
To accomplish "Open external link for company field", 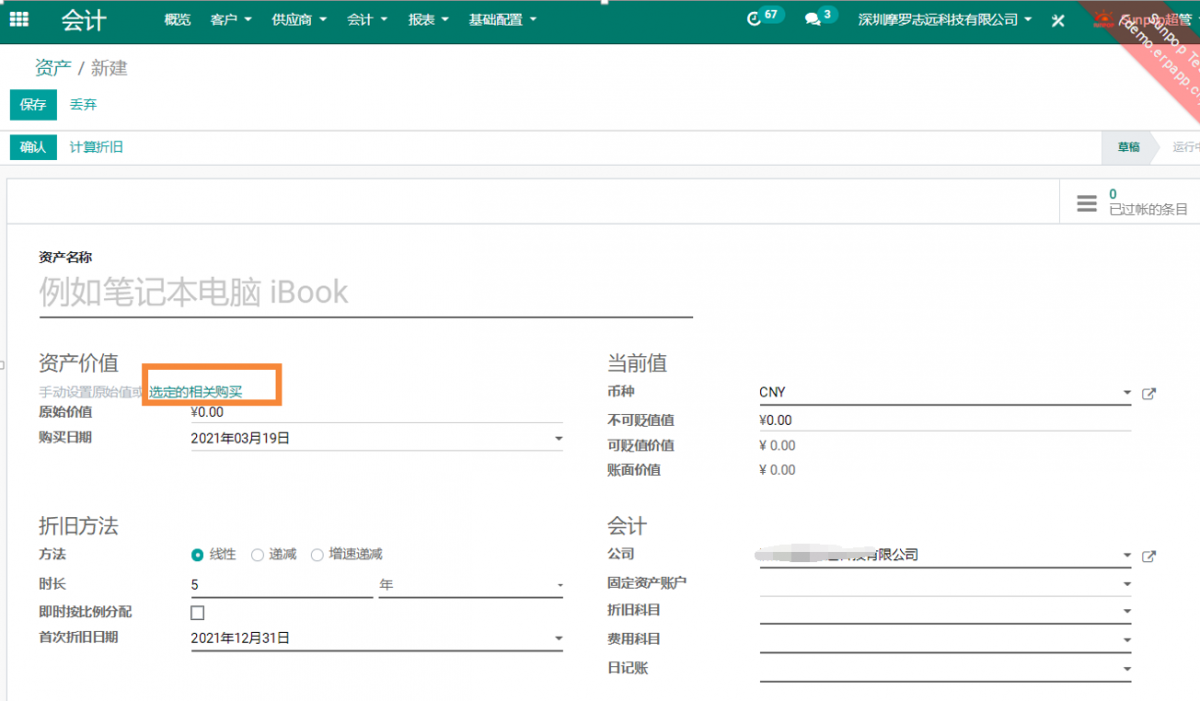I will tap(1149, 556).
